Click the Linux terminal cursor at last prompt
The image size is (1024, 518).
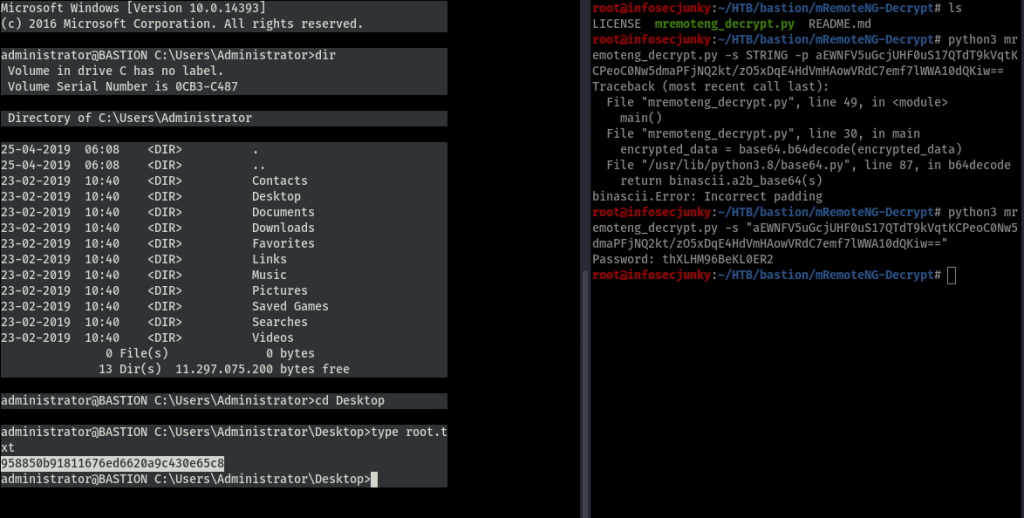coord(952,276)
